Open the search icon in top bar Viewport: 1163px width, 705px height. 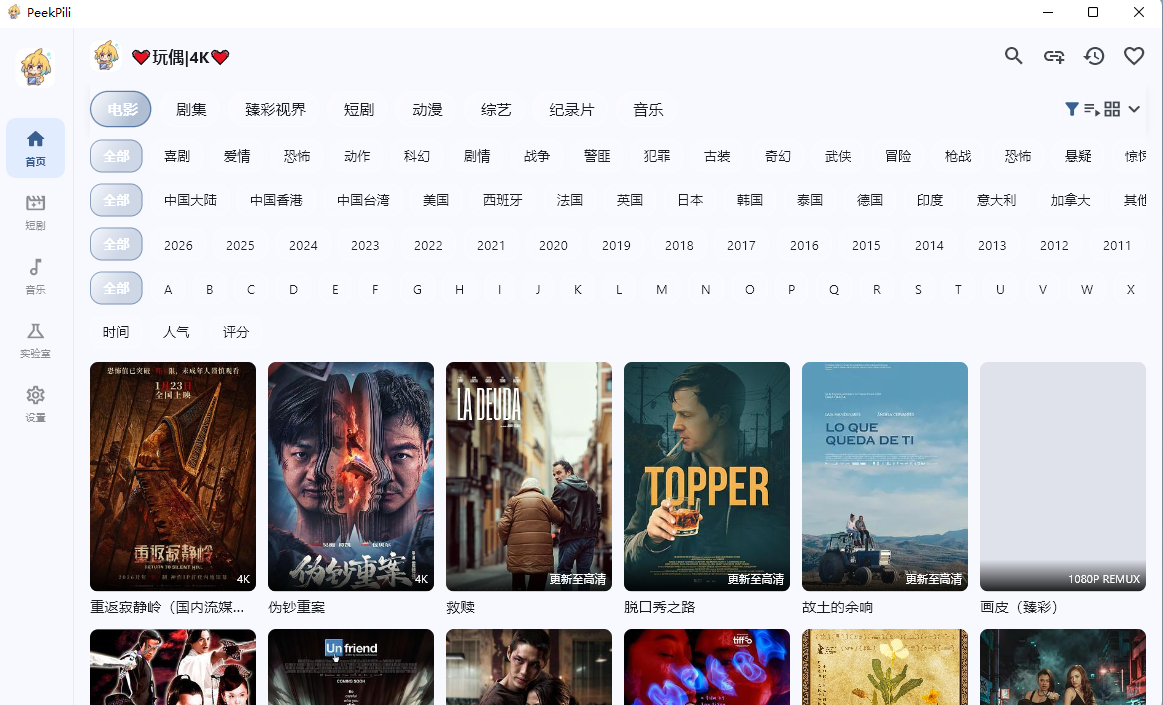(1013, 56)
